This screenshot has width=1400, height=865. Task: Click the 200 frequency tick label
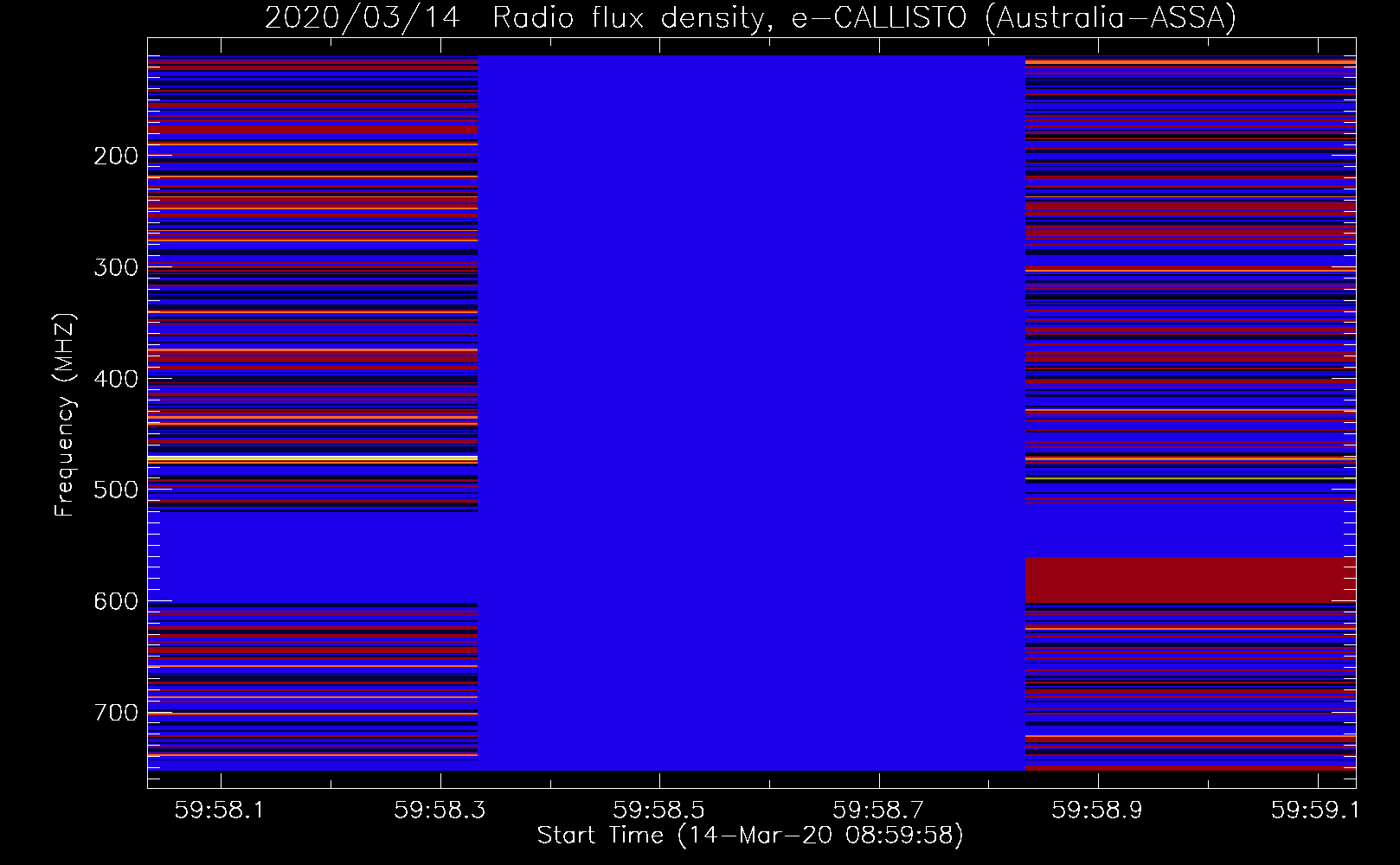(x=116, y=156)
